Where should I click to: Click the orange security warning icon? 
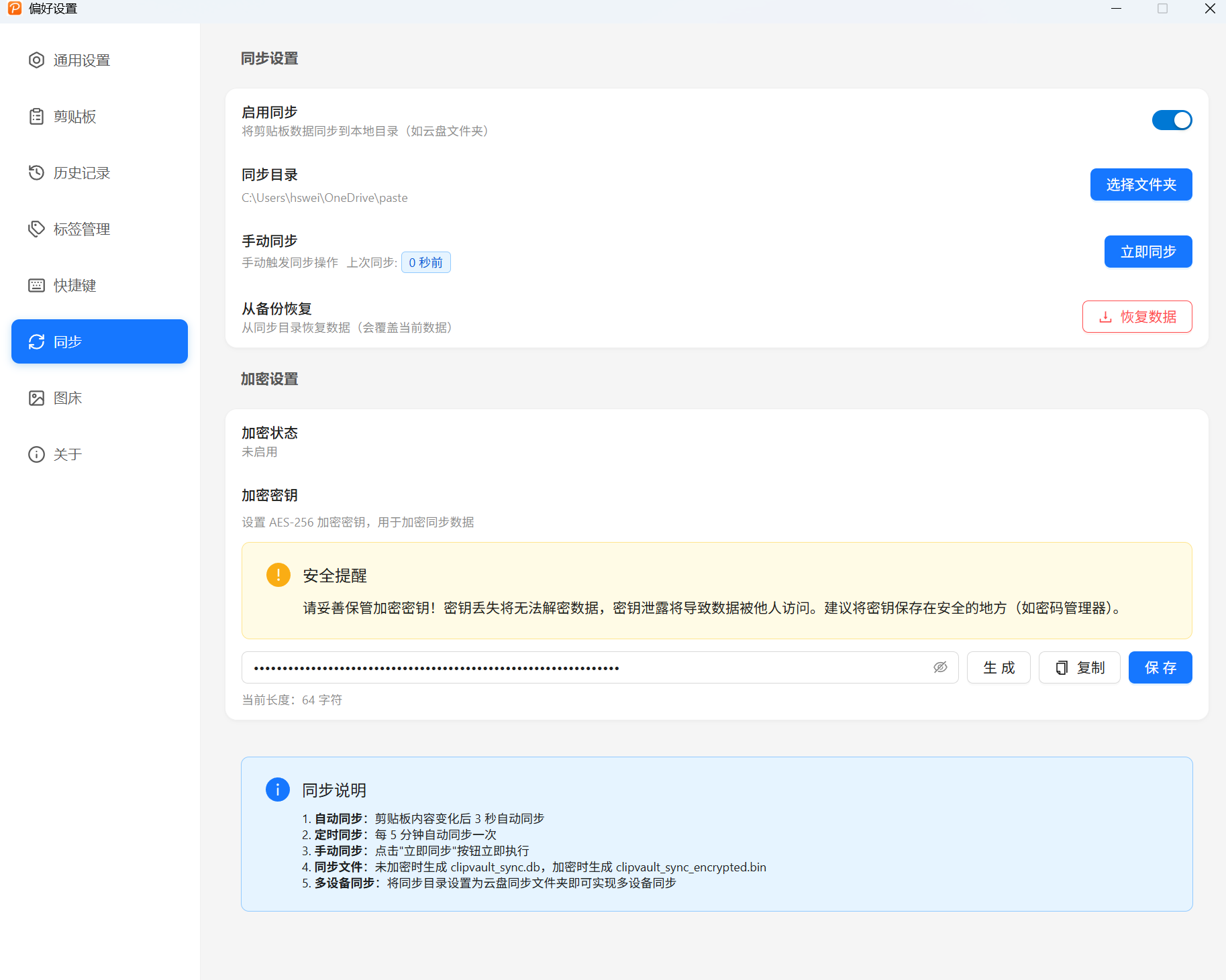tap(278, 575)
